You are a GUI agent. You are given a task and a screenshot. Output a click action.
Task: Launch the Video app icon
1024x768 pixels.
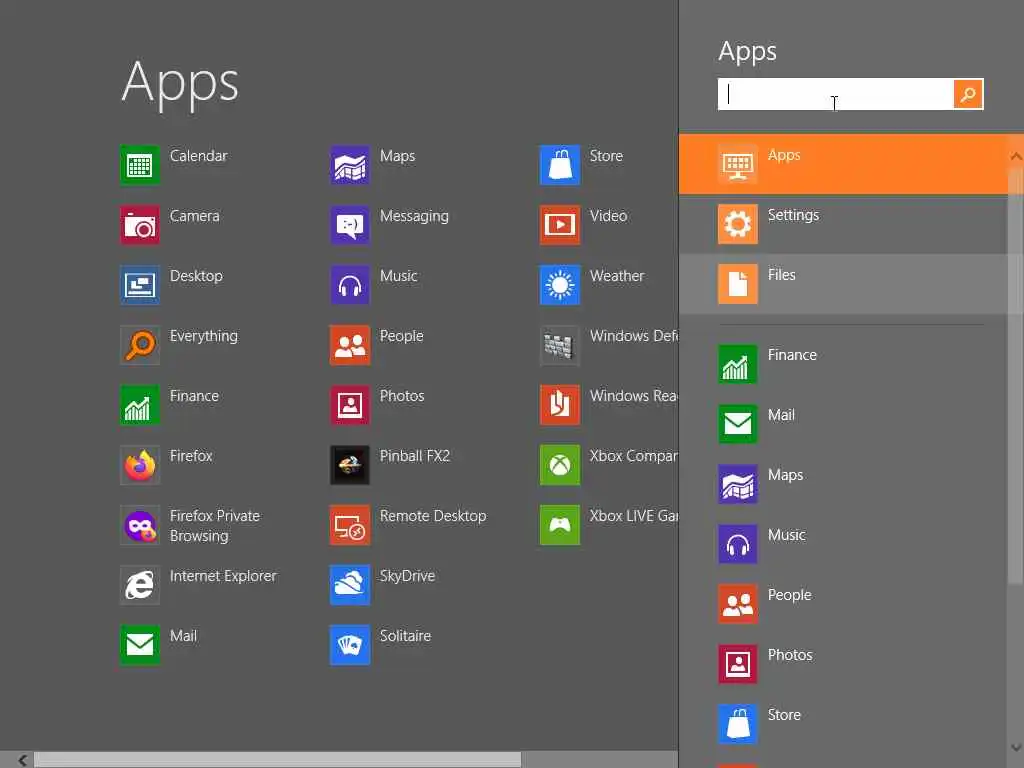[x=560, y=225]
